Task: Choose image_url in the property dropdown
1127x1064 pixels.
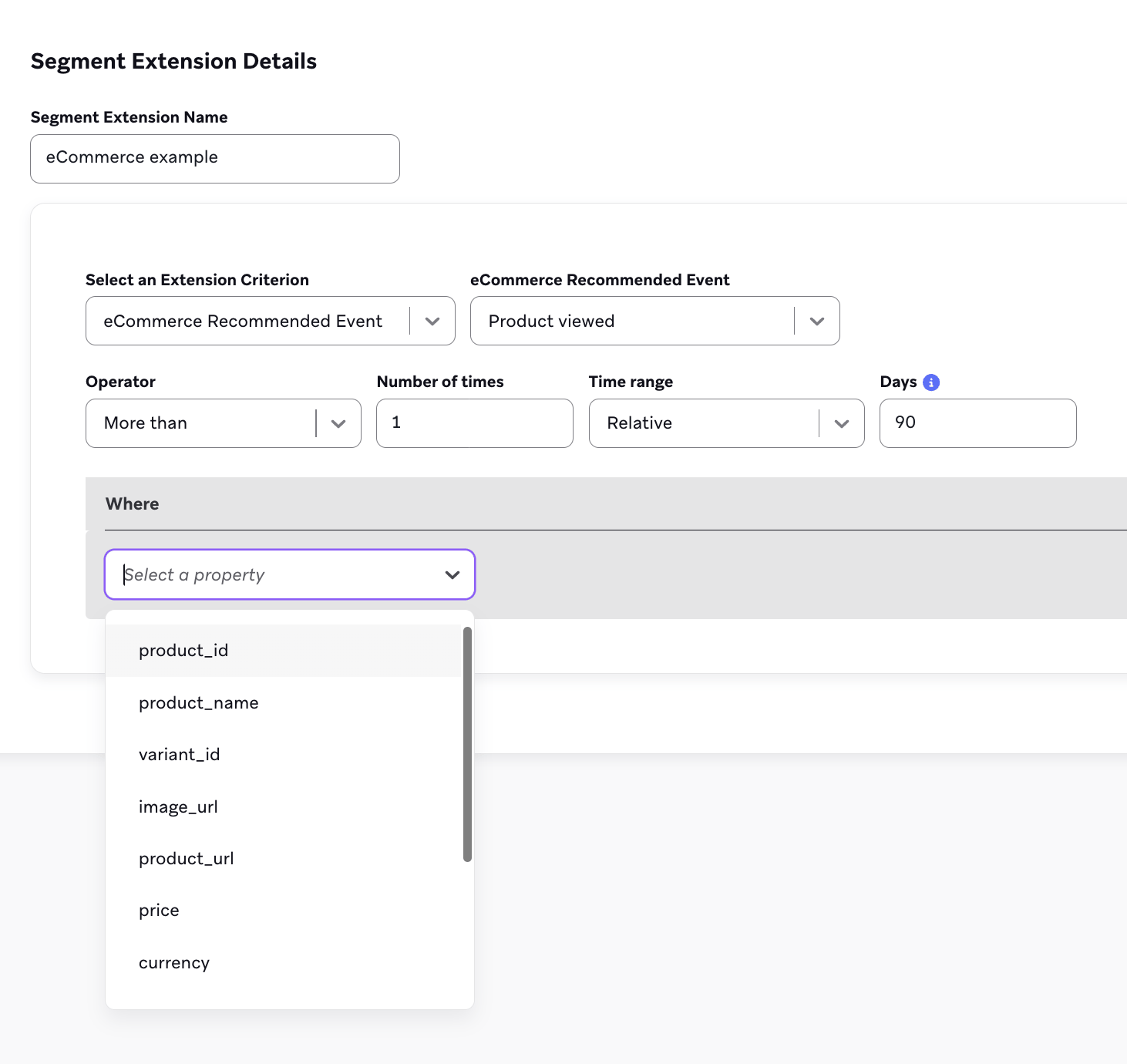Action: (178, 806)
